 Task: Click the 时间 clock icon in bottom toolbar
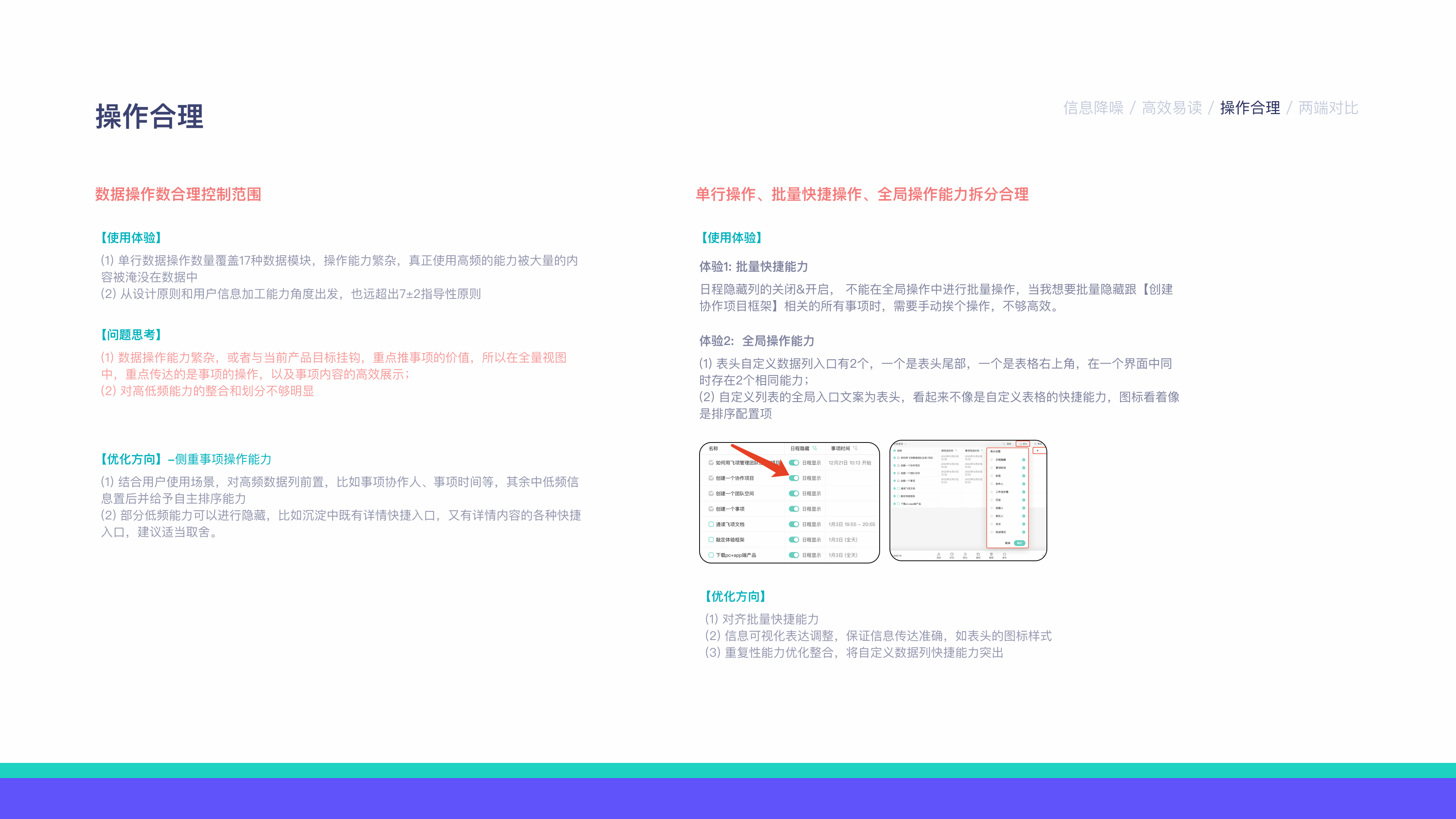pos(952,555)
